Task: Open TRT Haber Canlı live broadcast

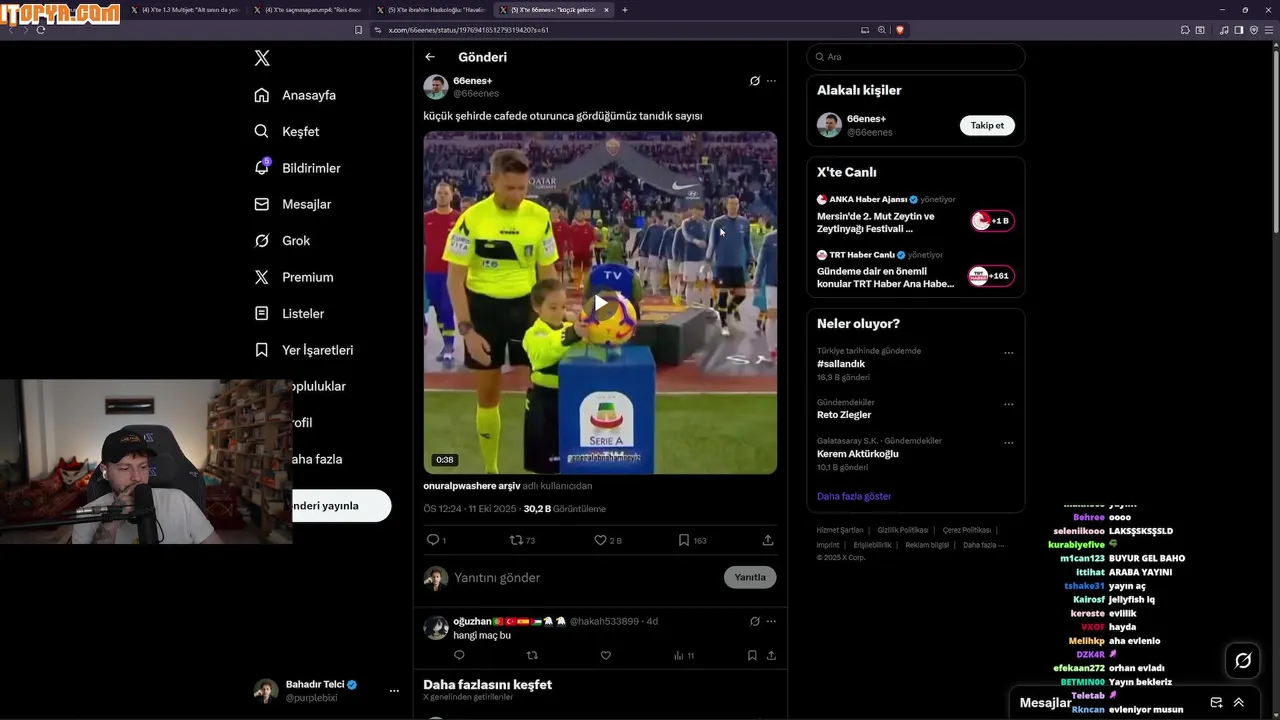Action: [x=916, y=270]
